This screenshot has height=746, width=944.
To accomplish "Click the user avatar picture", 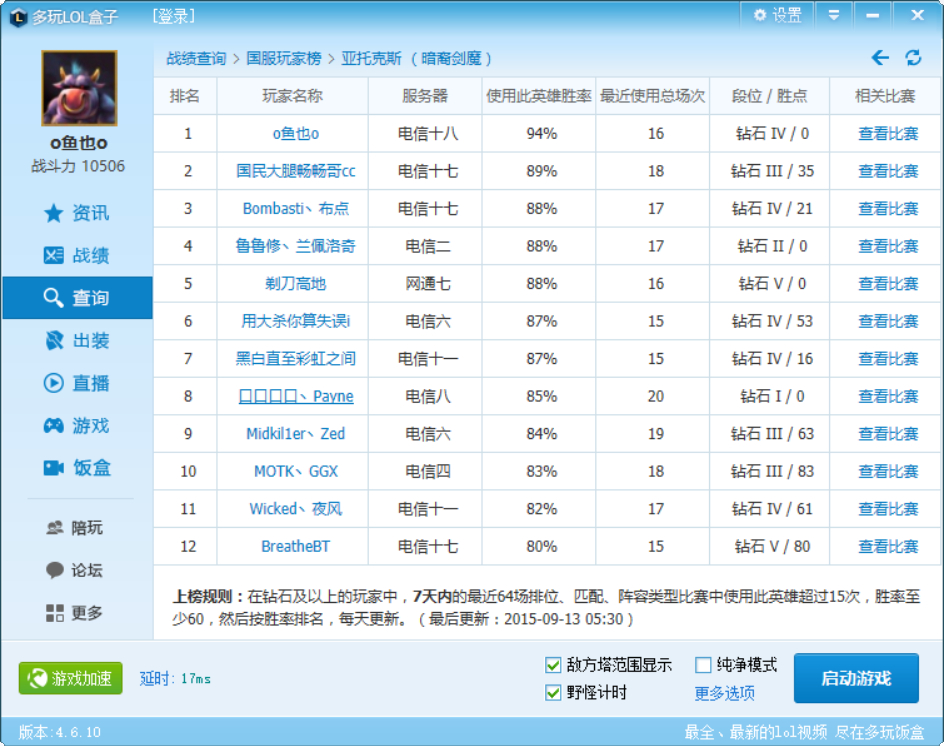I will 79,88.
